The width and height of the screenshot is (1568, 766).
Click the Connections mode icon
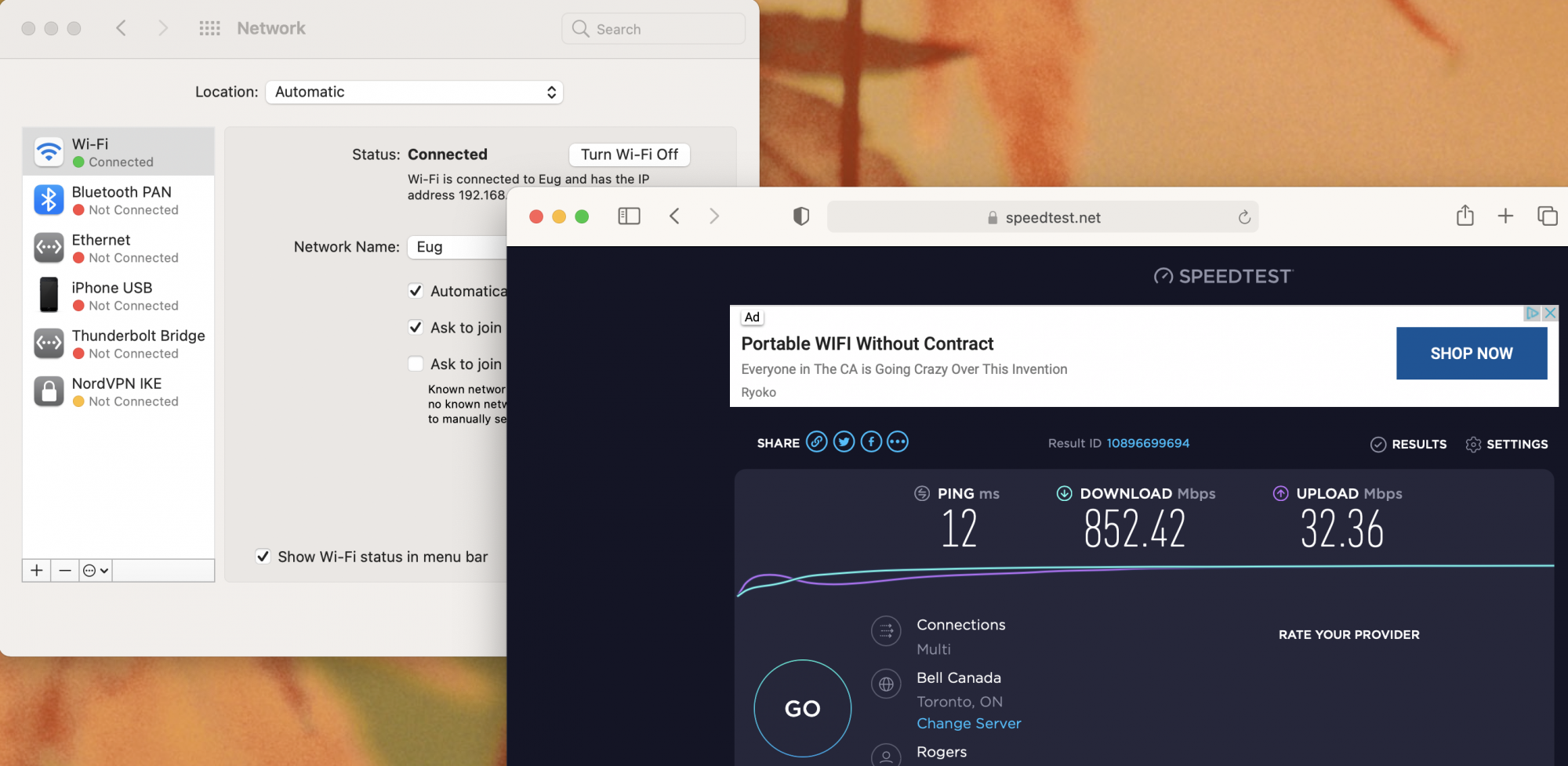(886, 630)
